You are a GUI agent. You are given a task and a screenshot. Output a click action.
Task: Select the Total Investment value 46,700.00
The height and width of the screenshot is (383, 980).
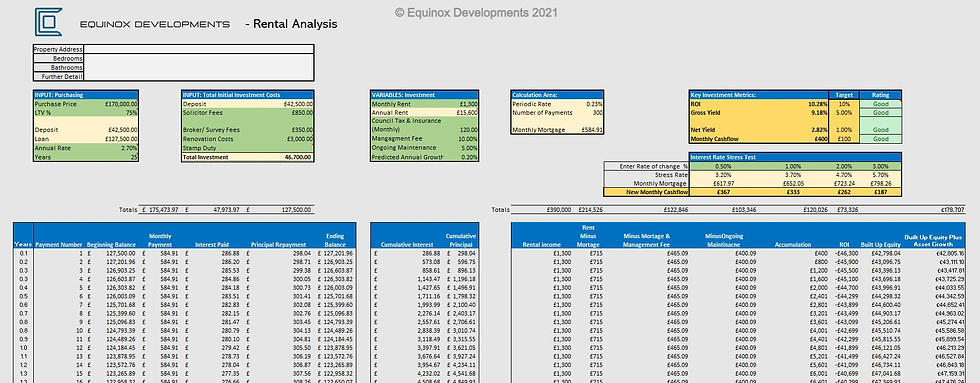(298, 157)
